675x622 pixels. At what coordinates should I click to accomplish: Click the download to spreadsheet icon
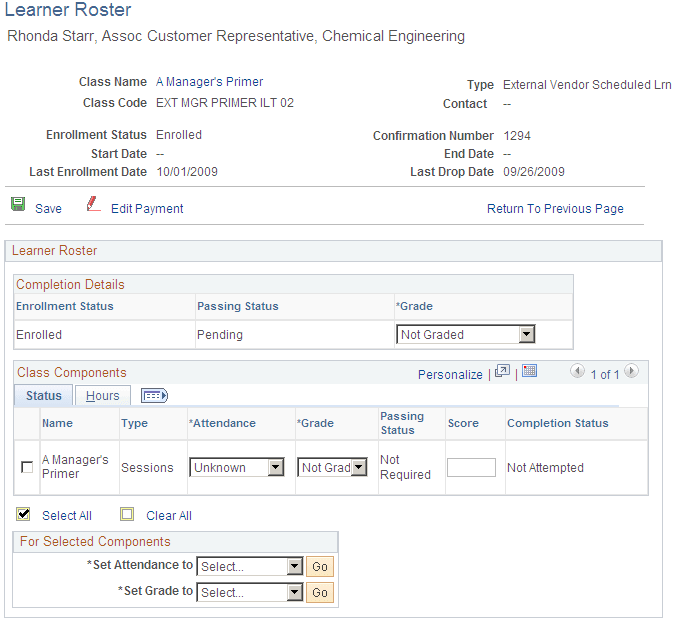[x=530, y=372]
